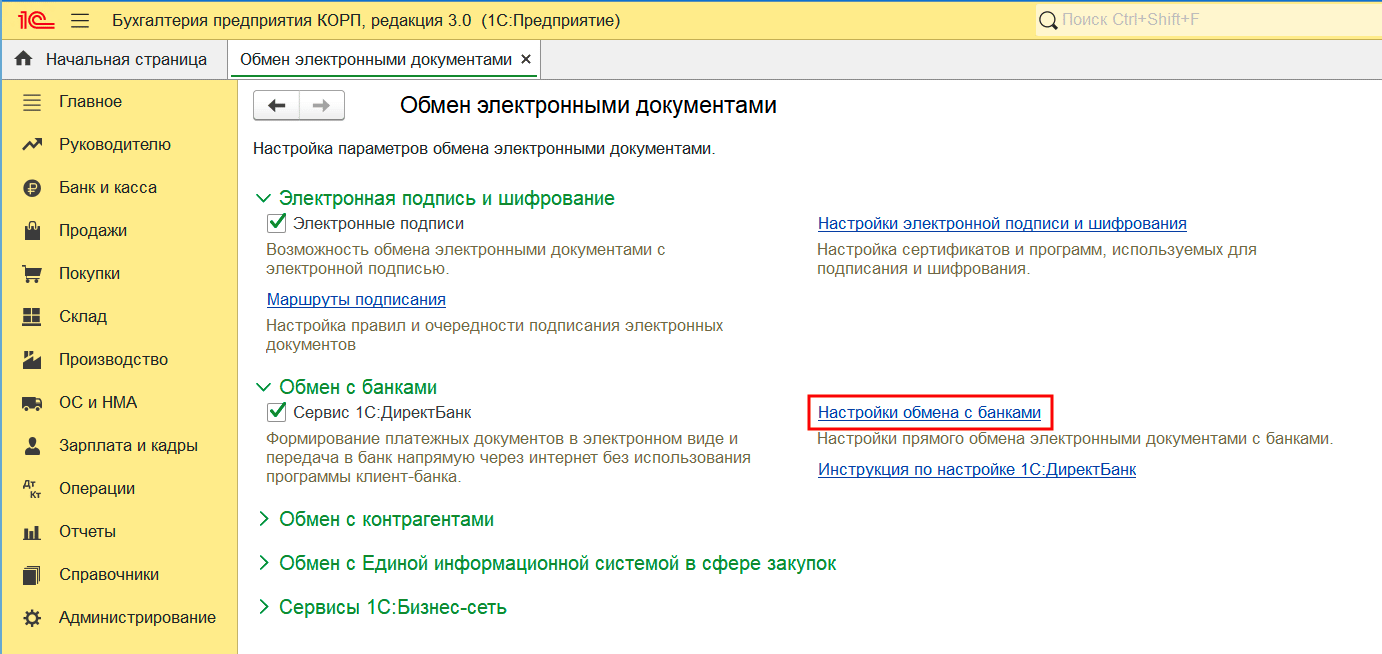
Task: Click the Склад warehouse grid icon
Action: tap(32, 317)
